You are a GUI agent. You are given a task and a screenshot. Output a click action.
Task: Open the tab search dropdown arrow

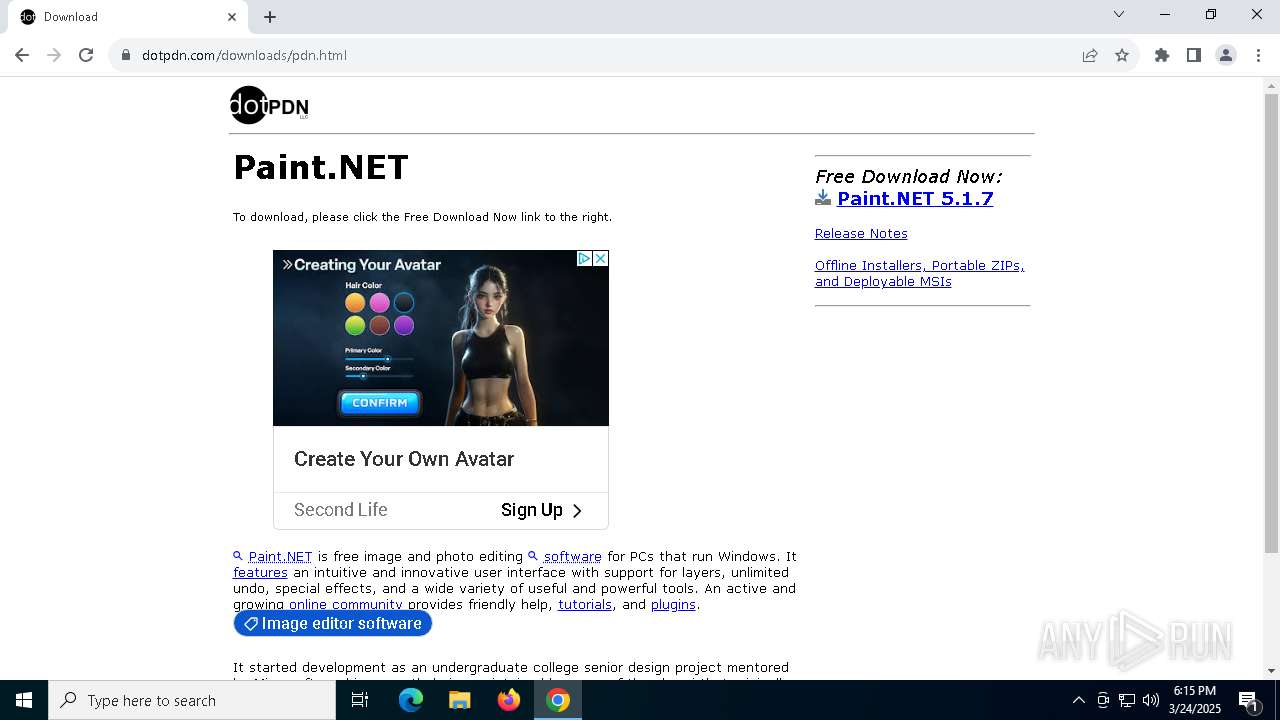pyautogui.click(x=1119, y=14)
